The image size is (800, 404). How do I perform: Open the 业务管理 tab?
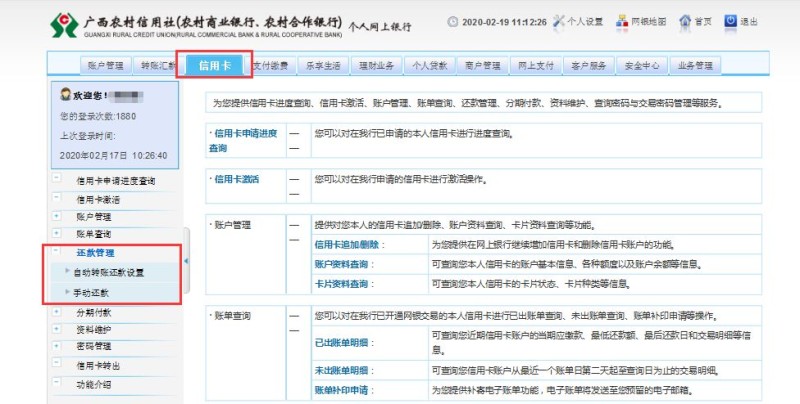694,65
